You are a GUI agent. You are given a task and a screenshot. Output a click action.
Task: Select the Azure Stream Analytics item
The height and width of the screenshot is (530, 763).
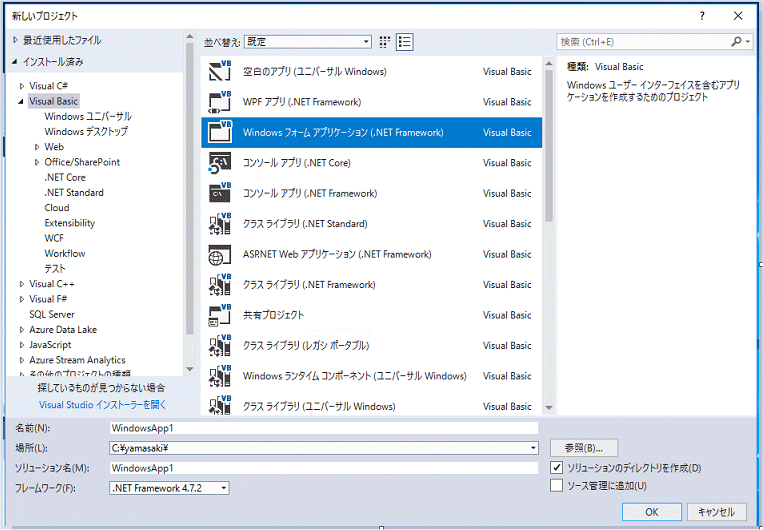[x=77, y=360]
